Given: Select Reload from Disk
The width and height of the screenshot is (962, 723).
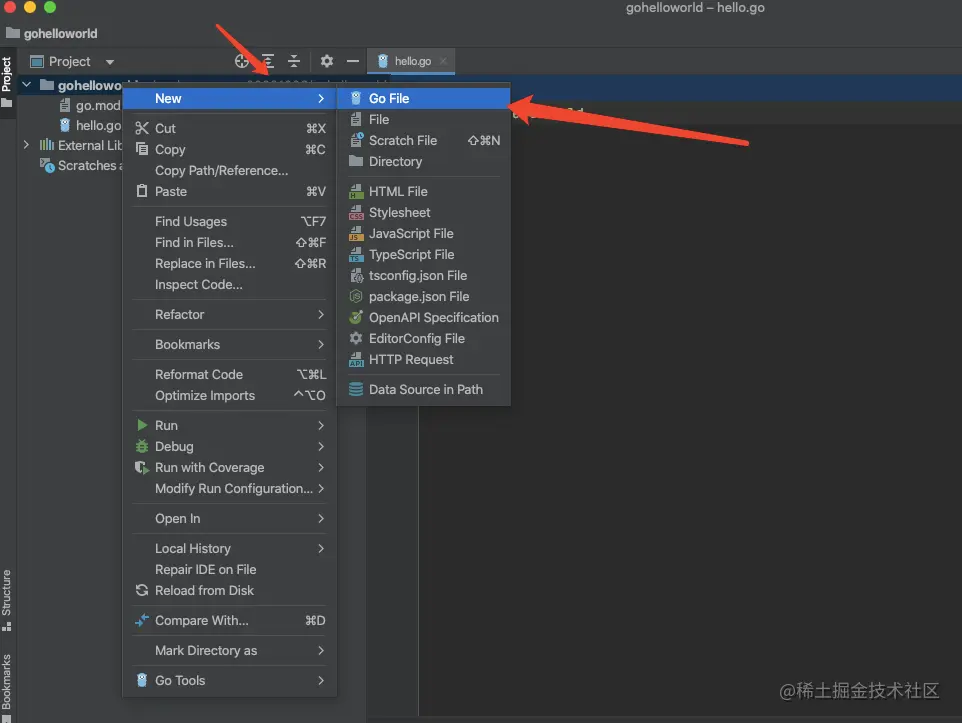Looking at the screenshot, I should [230, 590].
